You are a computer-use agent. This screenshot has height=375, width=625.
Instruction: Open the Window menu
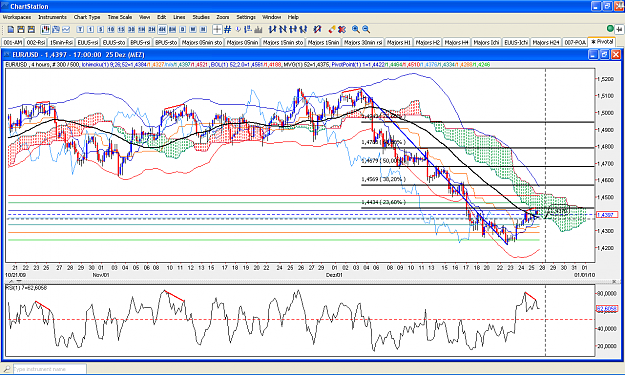point(271,17)
